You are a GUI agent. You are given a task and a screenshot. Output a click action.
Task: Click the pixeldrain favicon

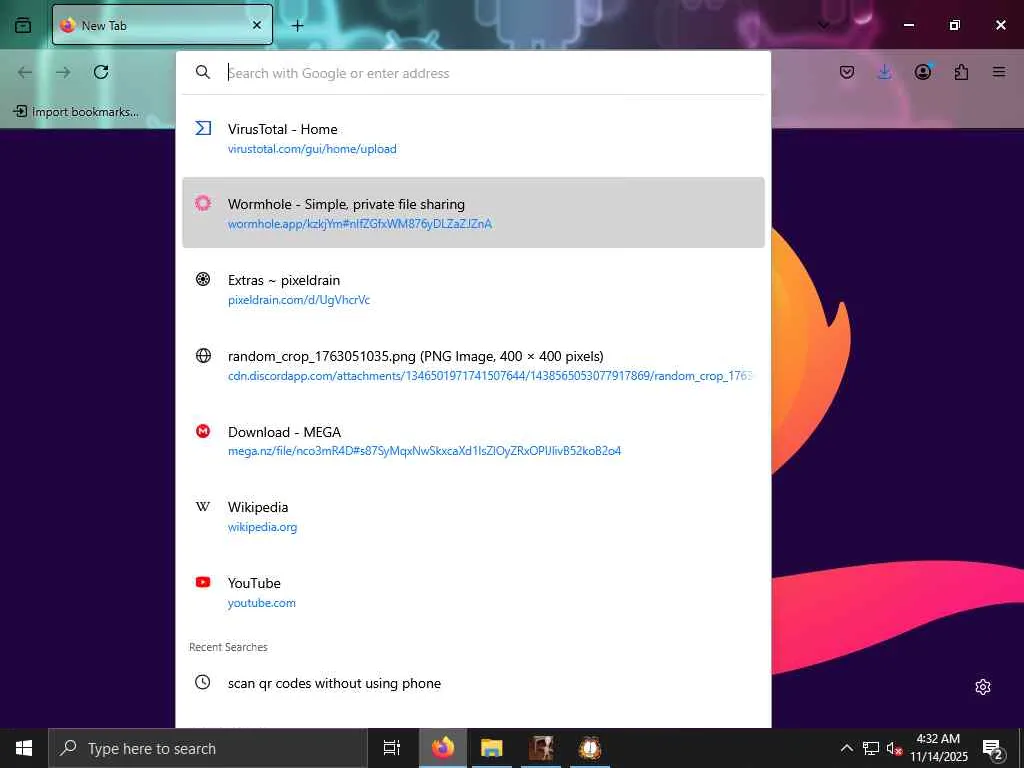click(203, 280)
